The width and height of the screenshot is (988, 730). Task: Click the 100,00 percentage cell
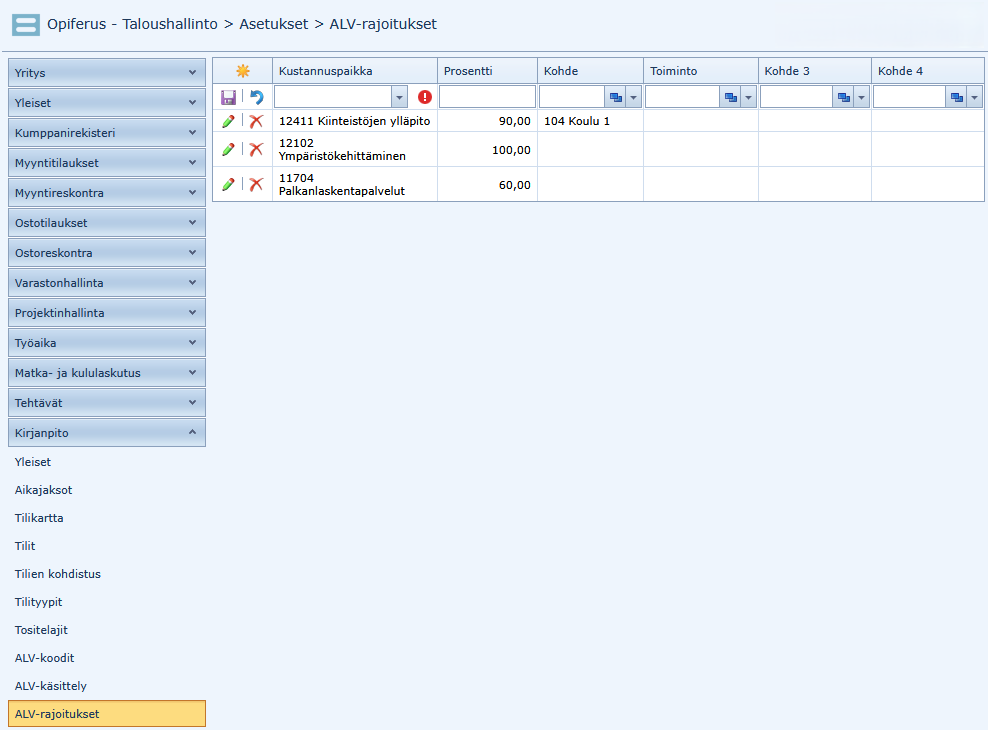coord(487,149)
